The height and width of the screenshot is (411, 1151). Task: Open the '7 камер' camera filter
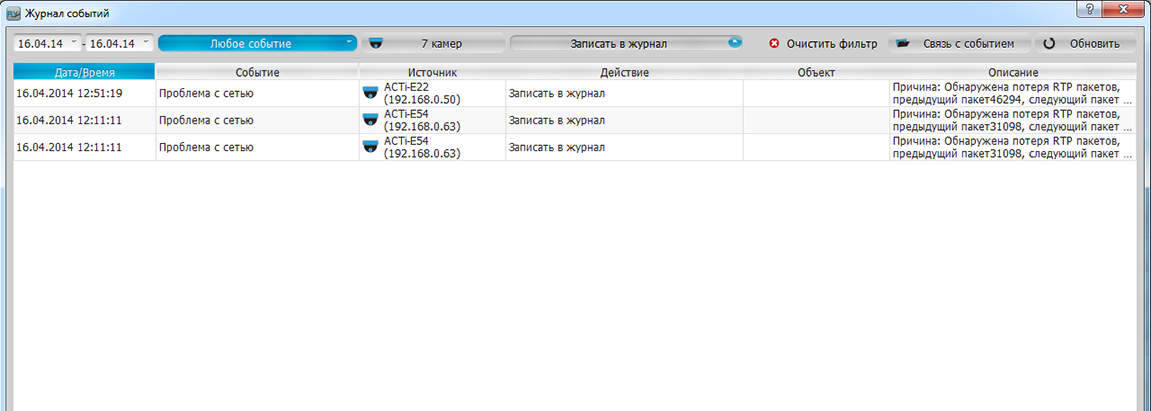tap(433, 43)
